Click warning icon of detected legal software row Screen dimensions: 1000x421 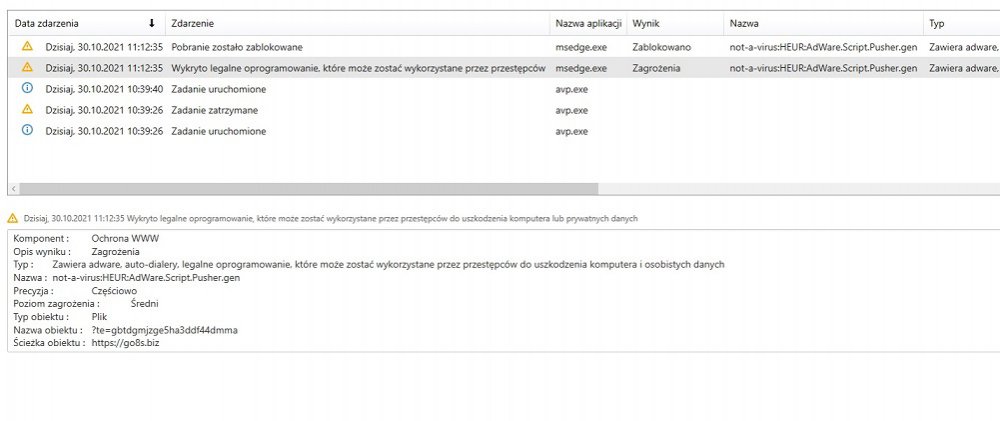[x=27, y=68]
